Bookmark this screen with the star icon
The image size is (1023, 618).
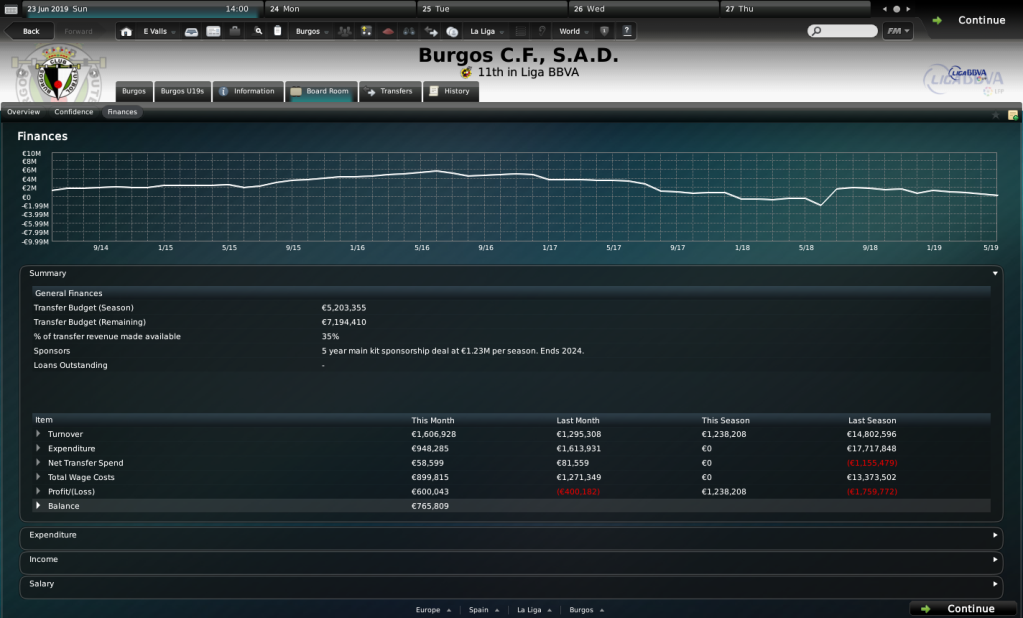point(996,115)
